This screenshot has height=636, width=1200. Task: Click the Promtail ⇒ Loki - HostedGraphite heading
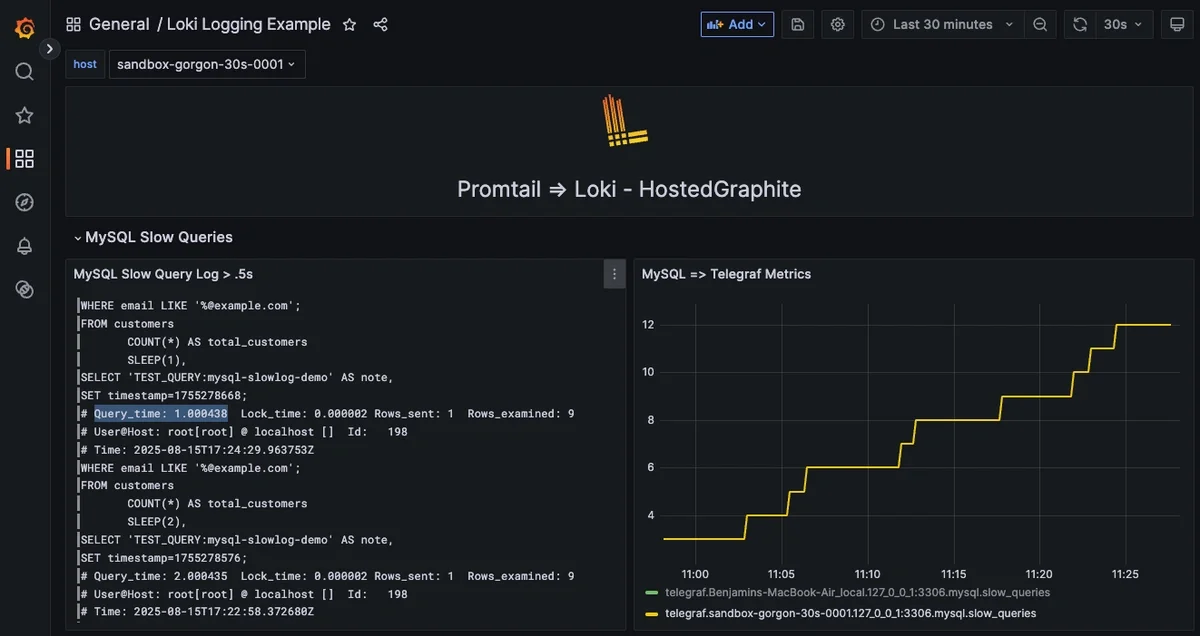(629, 189)
